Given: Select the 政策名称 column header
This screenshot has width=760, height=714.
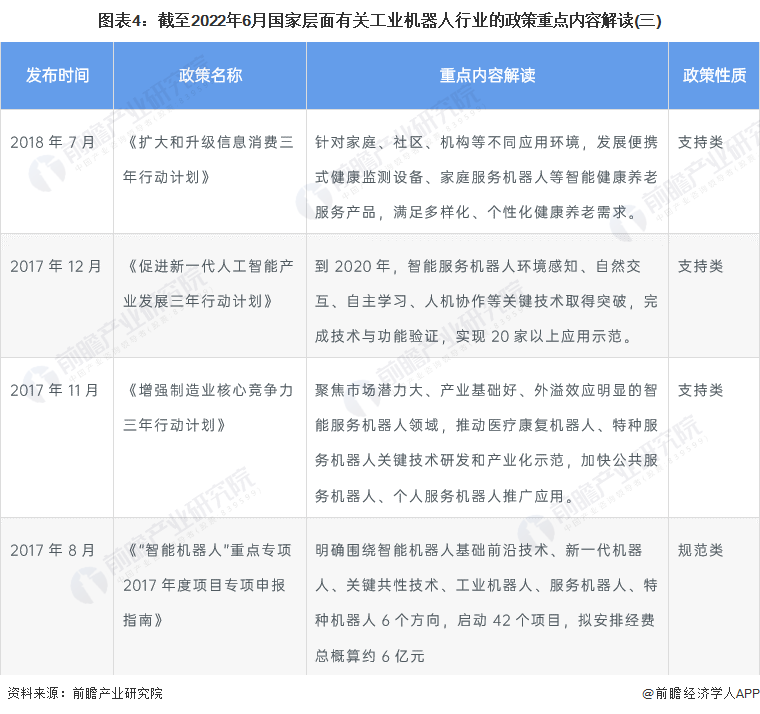Looking at the screenshot, I should coord(210,75).
